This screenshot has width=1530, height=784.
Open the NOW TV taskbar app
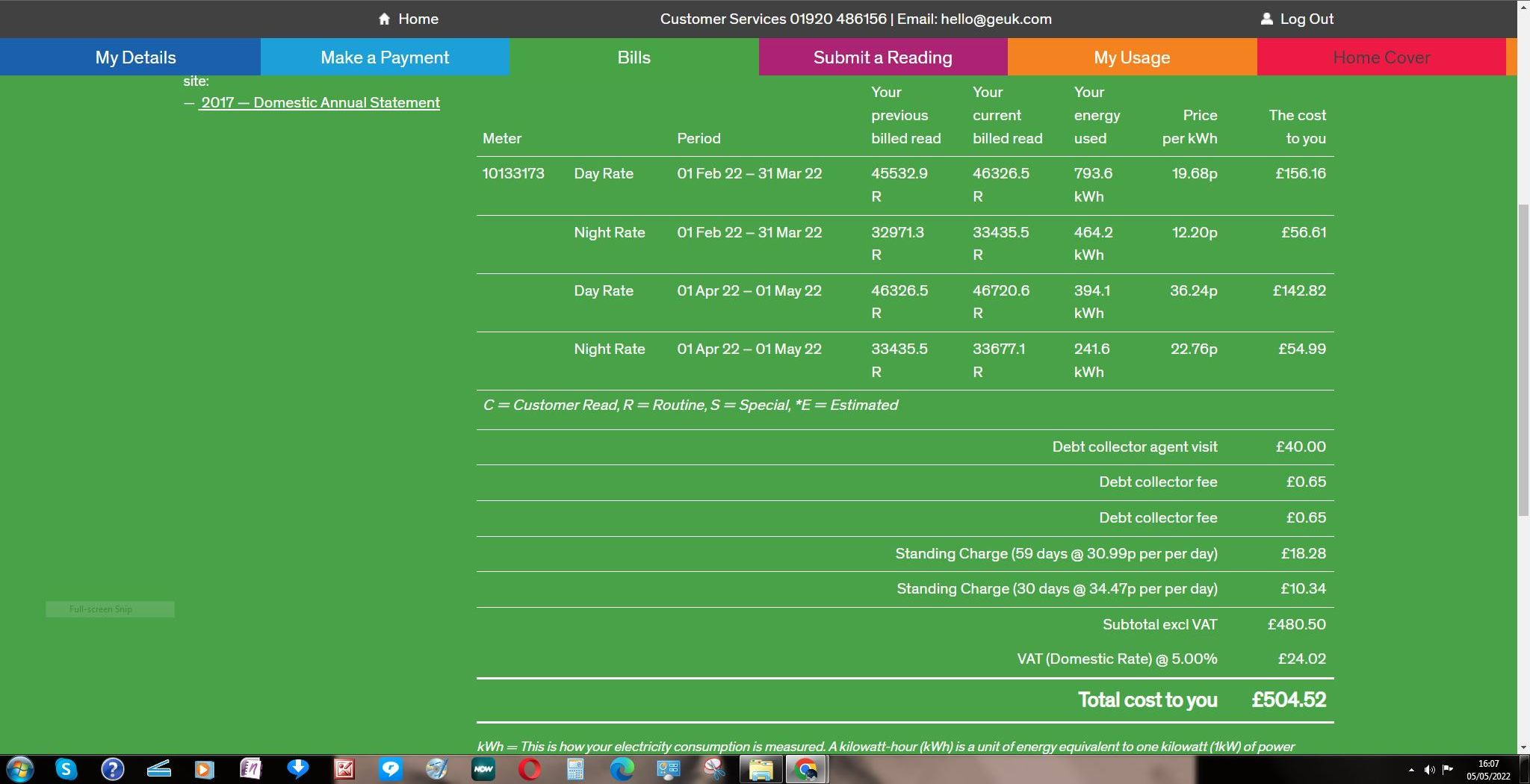click(x=483, y=769)
